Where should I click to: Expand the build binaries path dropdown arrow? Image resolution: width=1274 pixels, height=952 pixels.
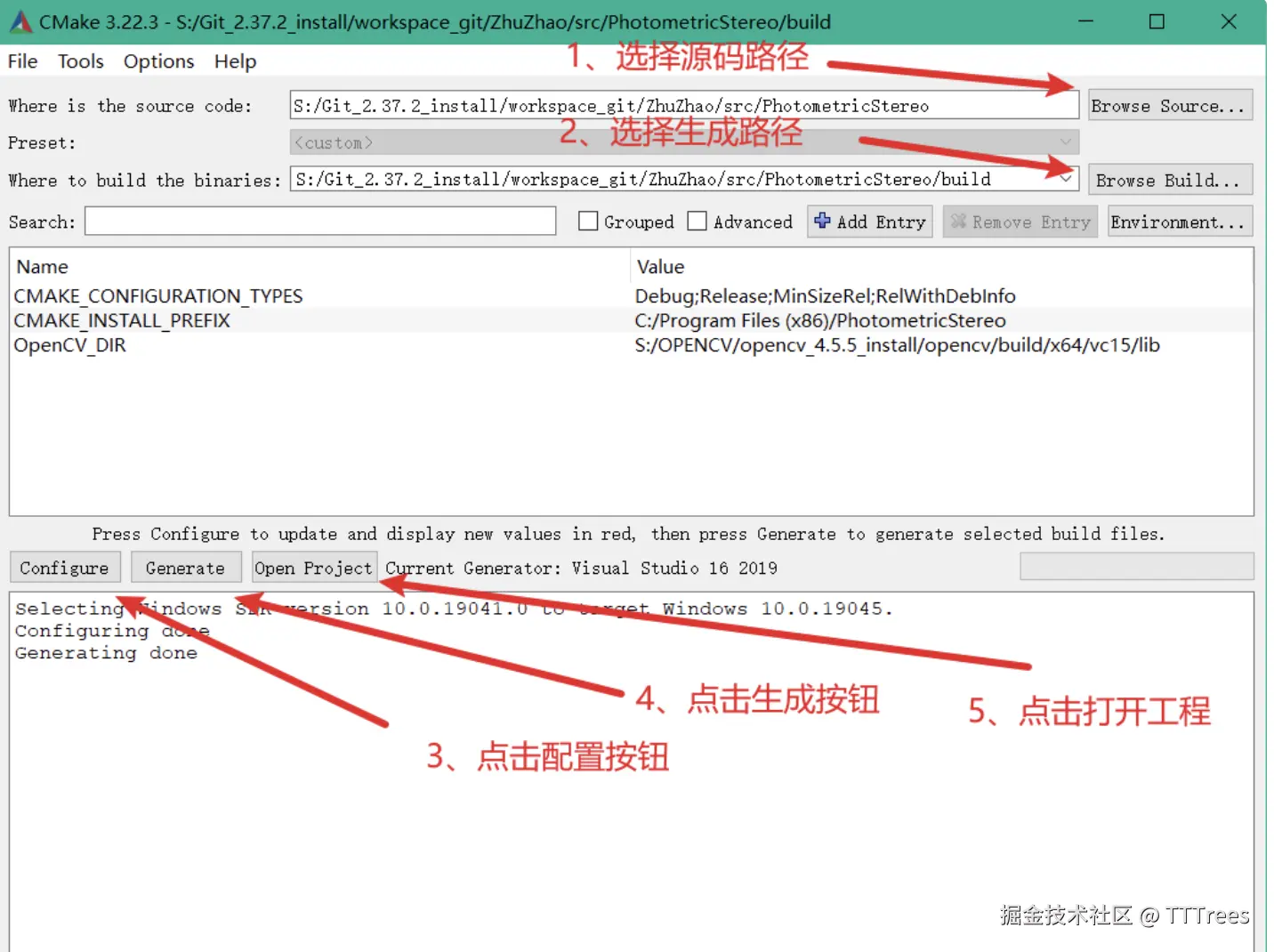[x=1066, y=179]
